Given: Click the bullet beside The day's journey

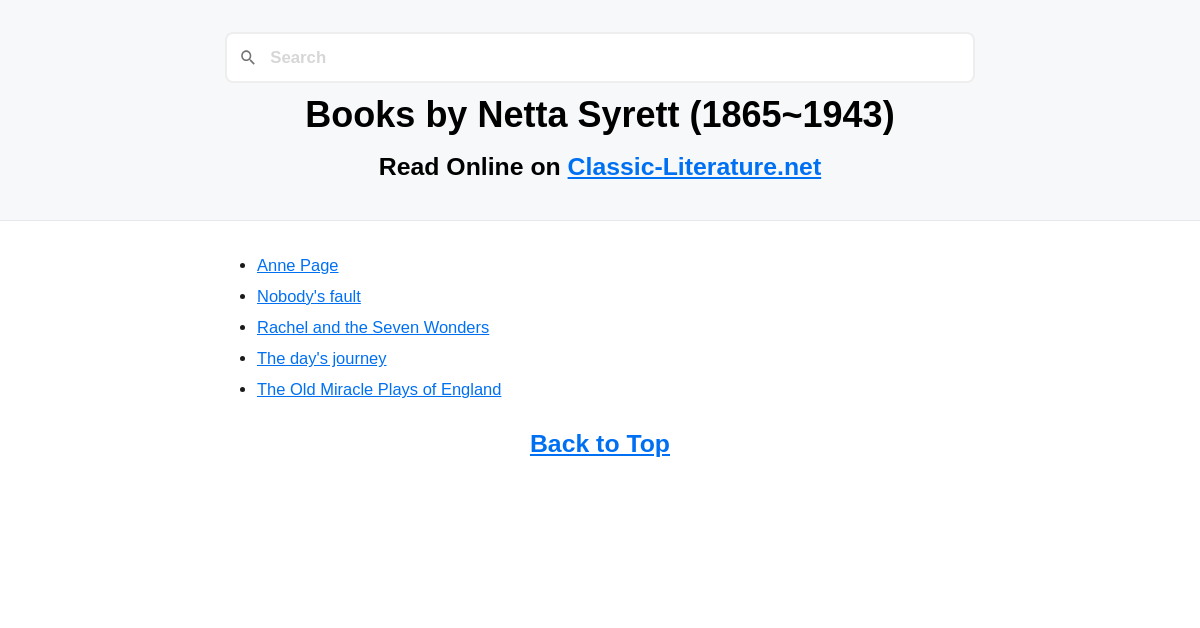Looking at the screenshot, I should 240,358.
